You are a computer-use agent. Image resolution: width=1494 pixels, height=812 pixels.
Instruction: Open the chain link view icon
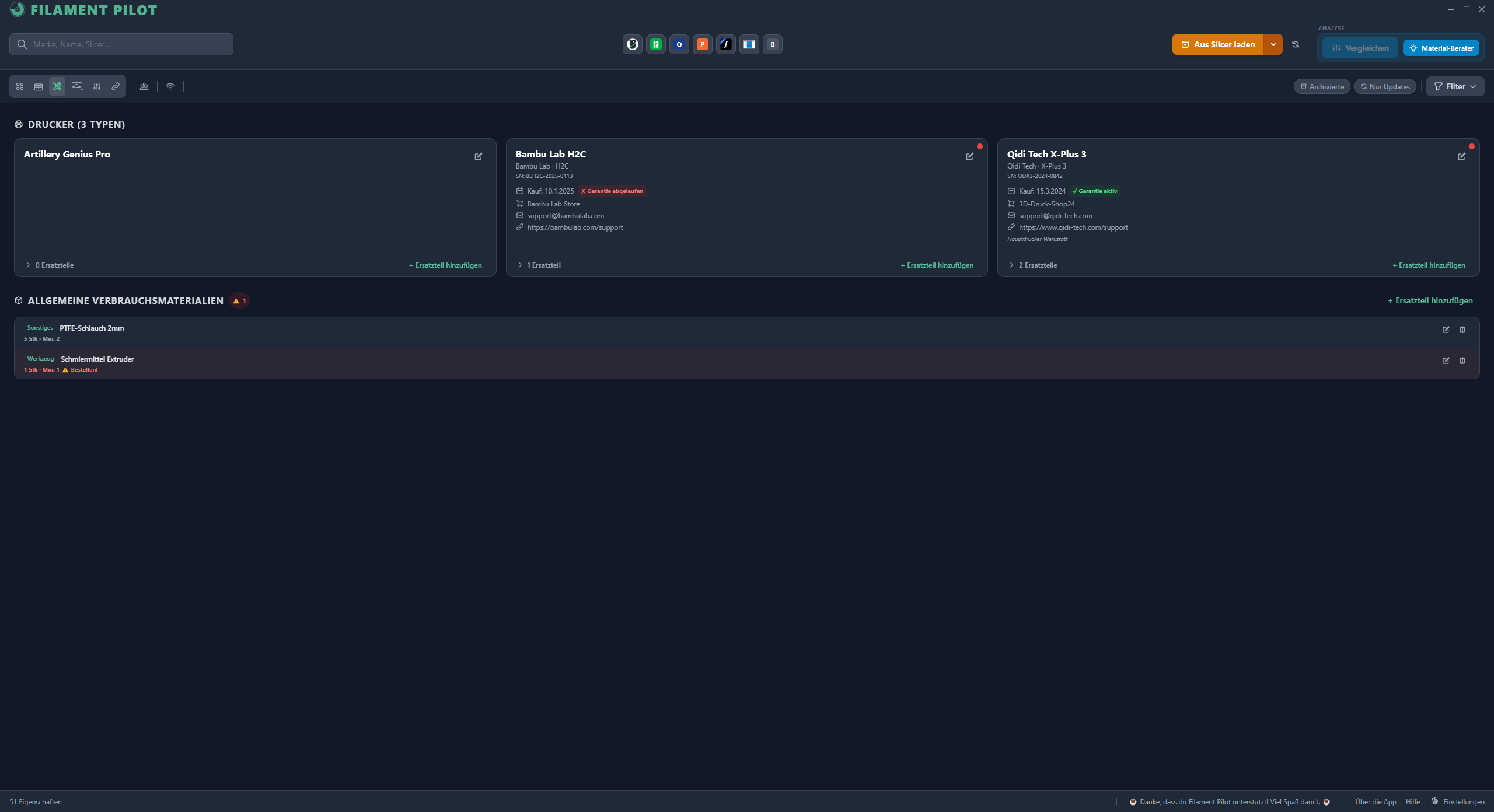[x=116, y=86]
